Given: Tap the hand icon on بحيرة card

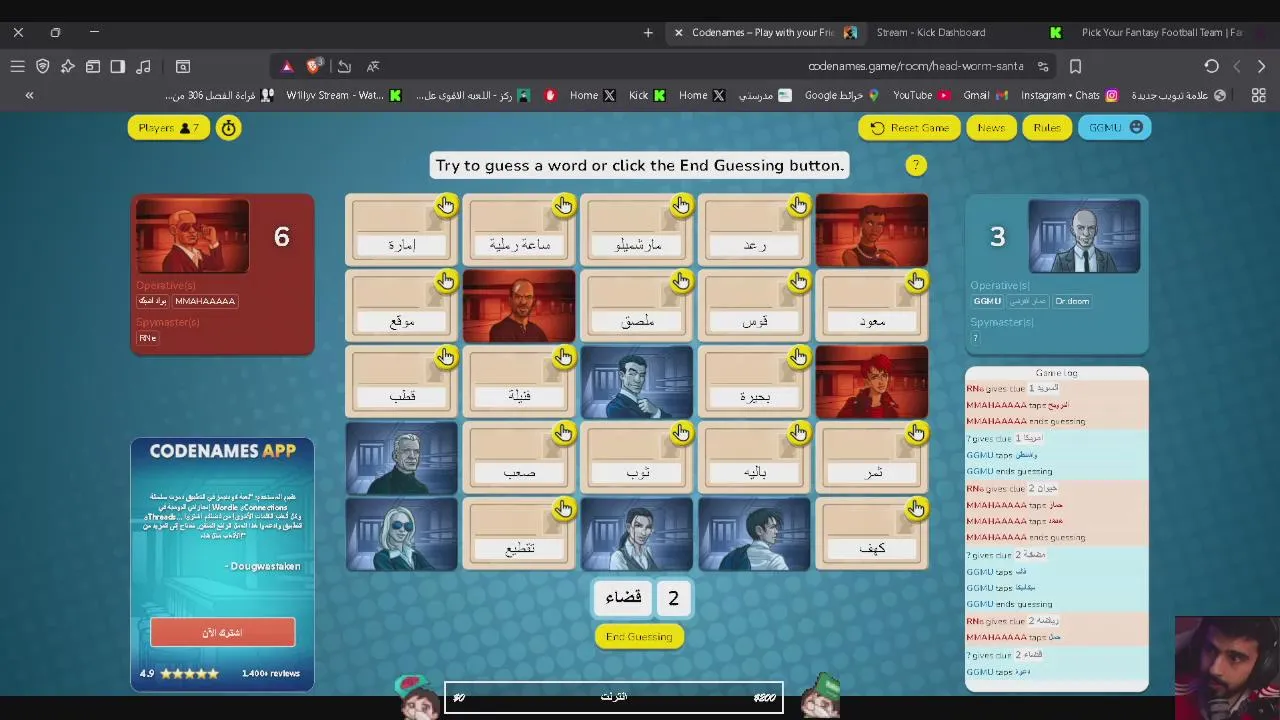Looking at the screenshot, I should 798,358.
